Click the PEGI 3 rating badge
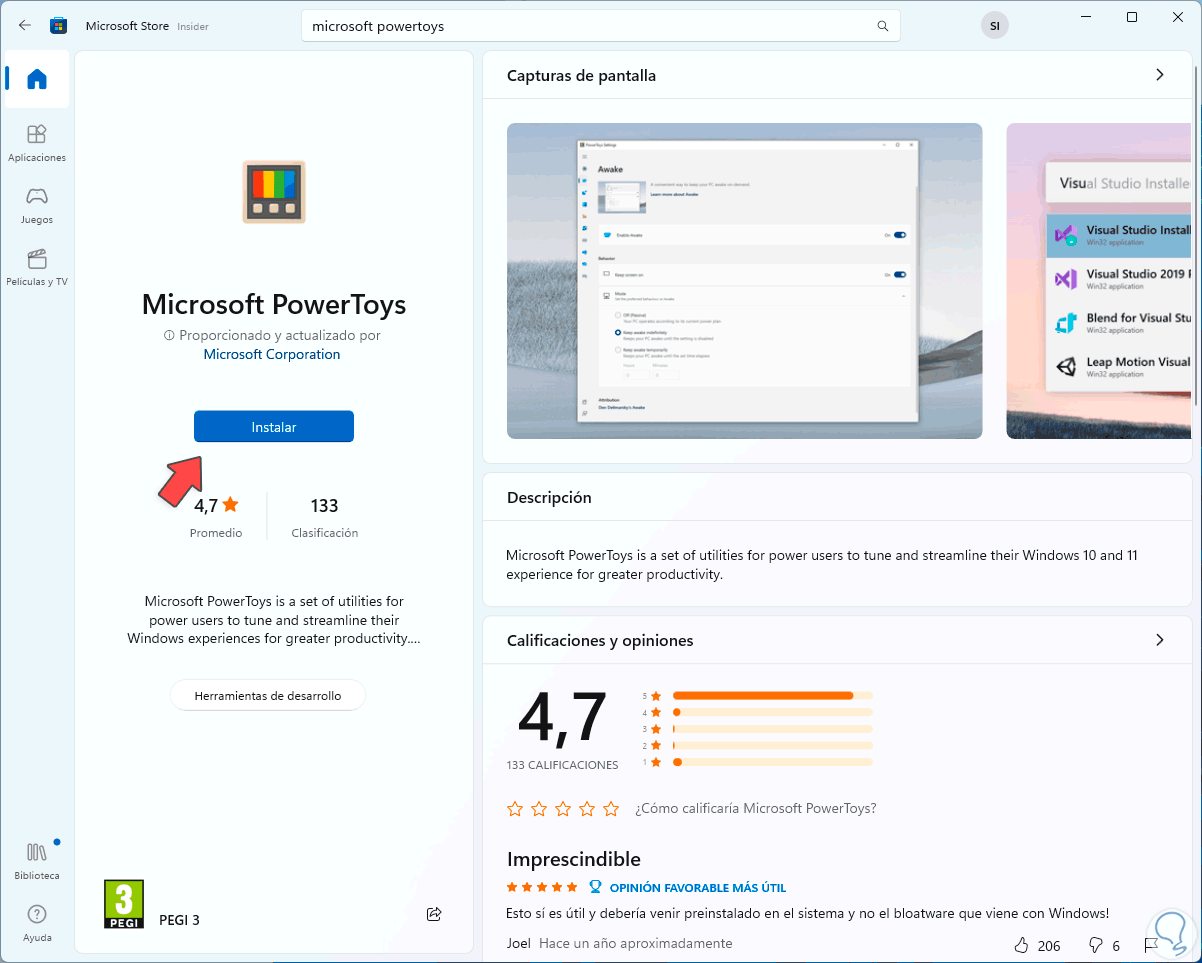1202x963 pixels. point(124,904)
